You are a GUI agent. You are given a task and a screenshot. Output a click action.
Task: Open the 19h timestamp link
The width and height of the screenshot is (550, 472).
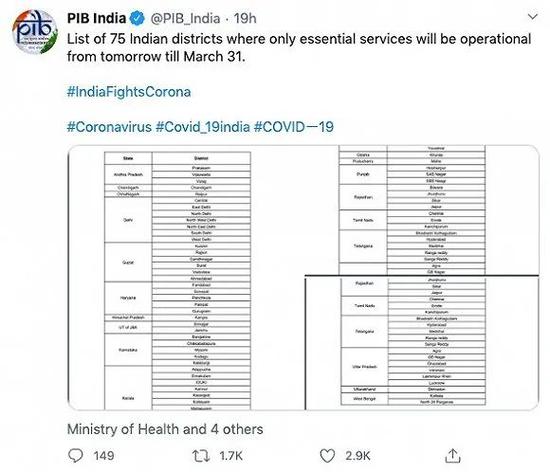[245, 19]
